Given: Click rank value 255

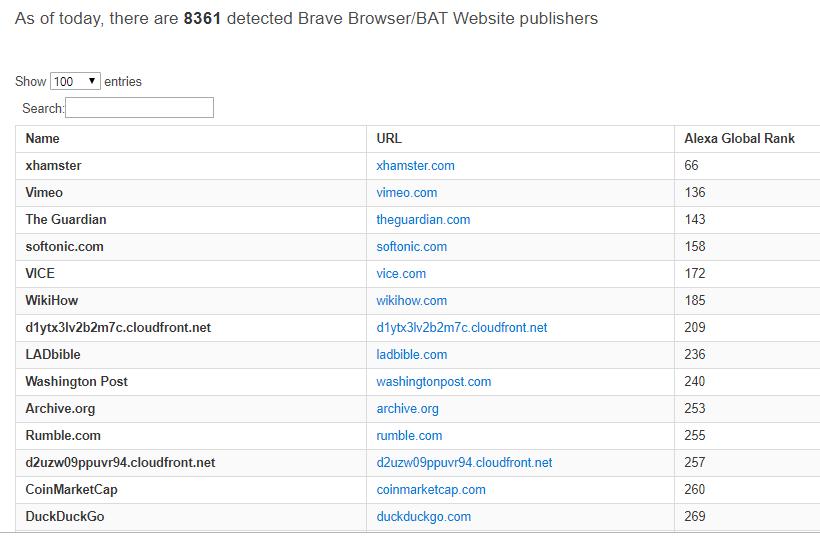Looking at the screenshot, I should coord(695,436).
